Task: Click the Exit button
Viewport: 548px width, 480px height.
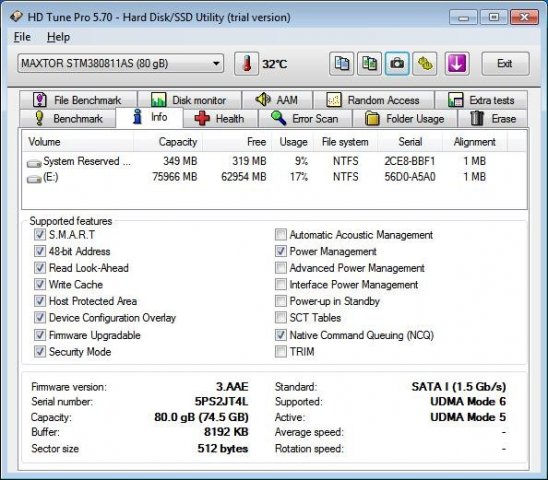Action: click(505, 64)
